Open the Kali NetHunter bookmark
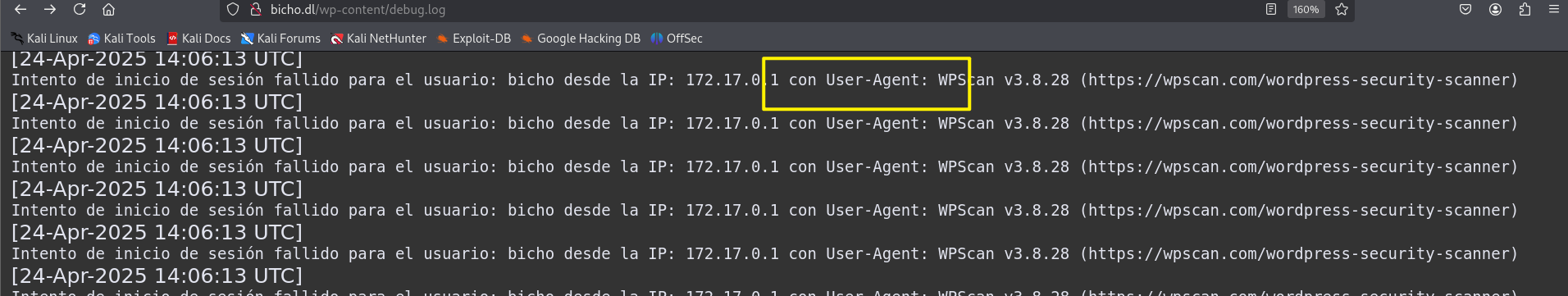Image resolution: width=1568 pixels, height=296 pixels. click(x=378, y=39)
